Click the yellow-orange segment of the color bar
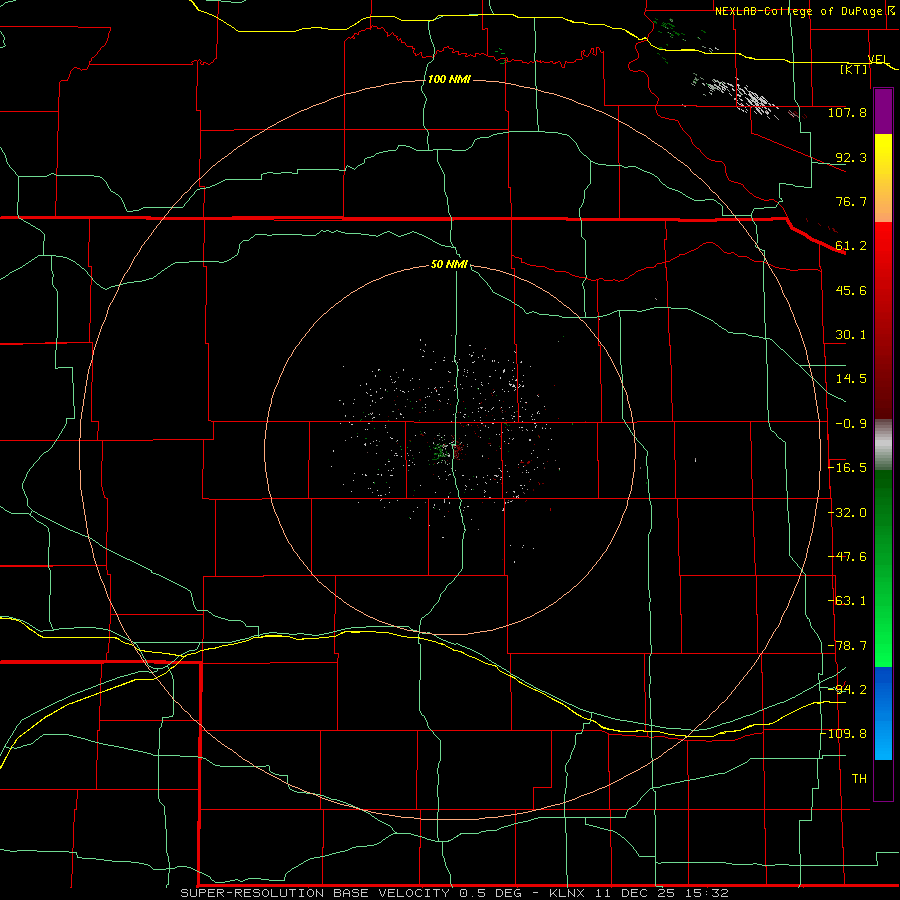Image resolution: width=900 pixels, height=900 pixels. pyautogui.click(x=883, y=178)
